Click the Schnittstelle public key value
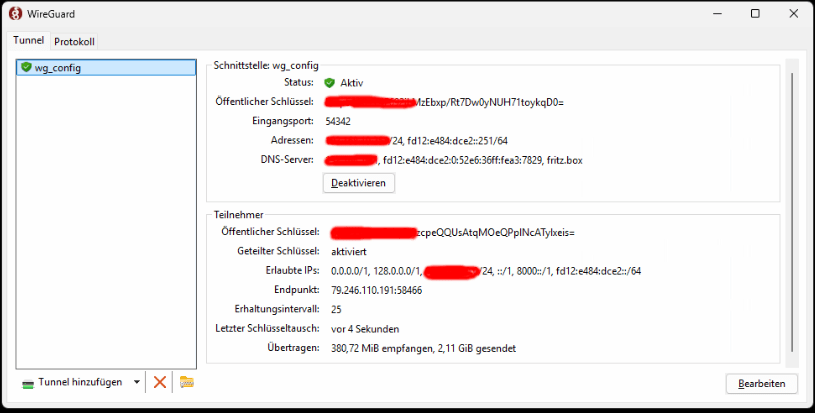Screen dimensions: 815x413 pyautogui.click(x=444, y=102)
